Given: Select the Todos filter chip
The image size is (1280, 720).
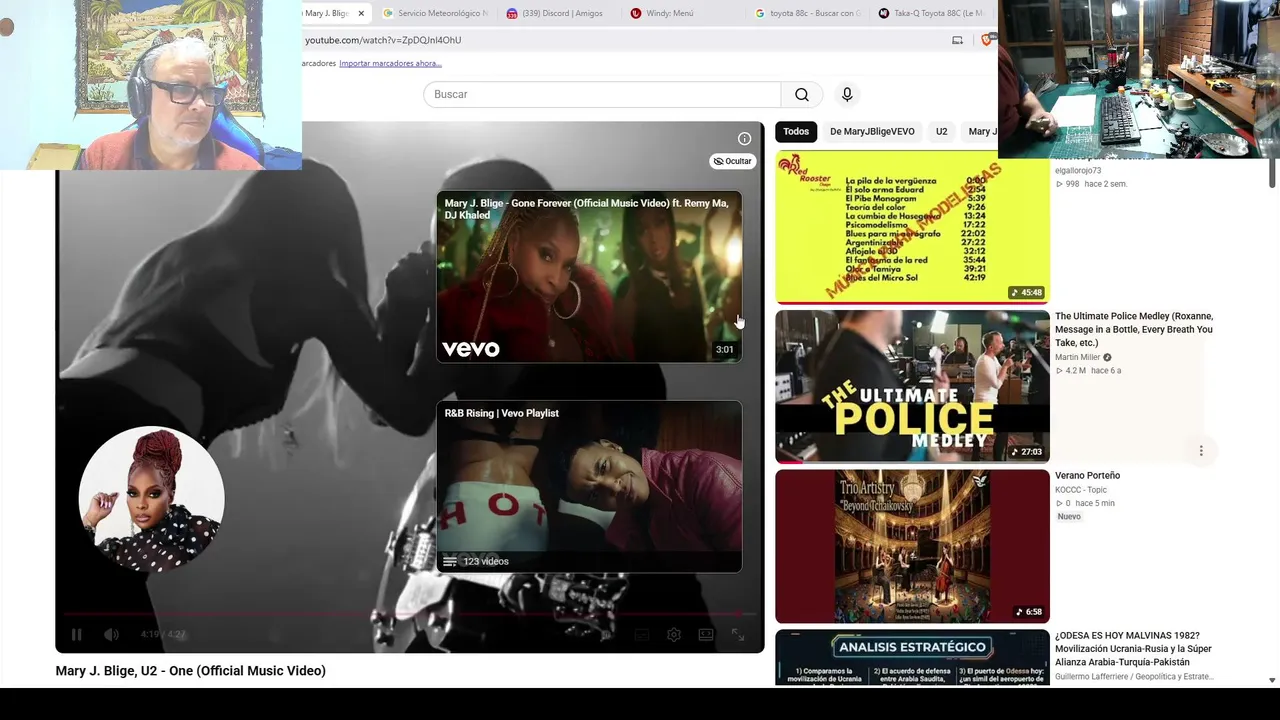Looking at the screenshot, I should coord(796,131).
